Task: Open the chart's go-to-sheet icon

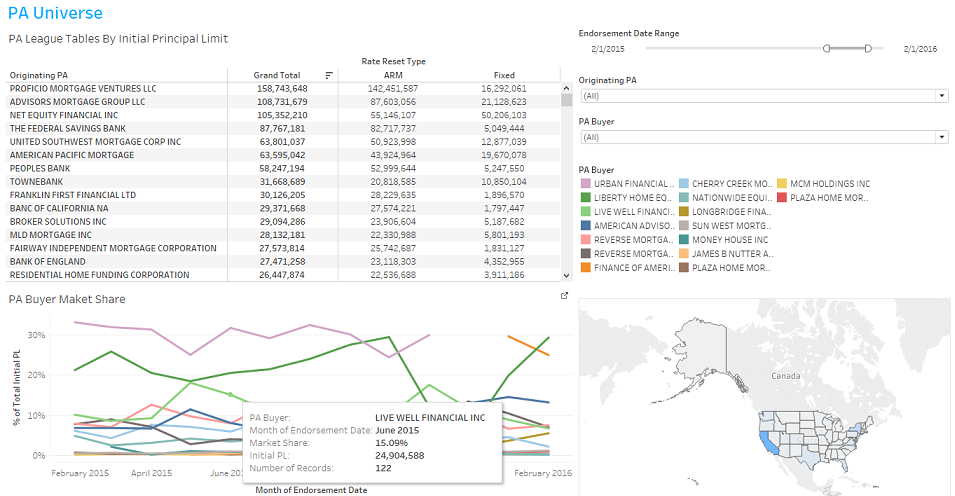Action: tap(565, 296)
